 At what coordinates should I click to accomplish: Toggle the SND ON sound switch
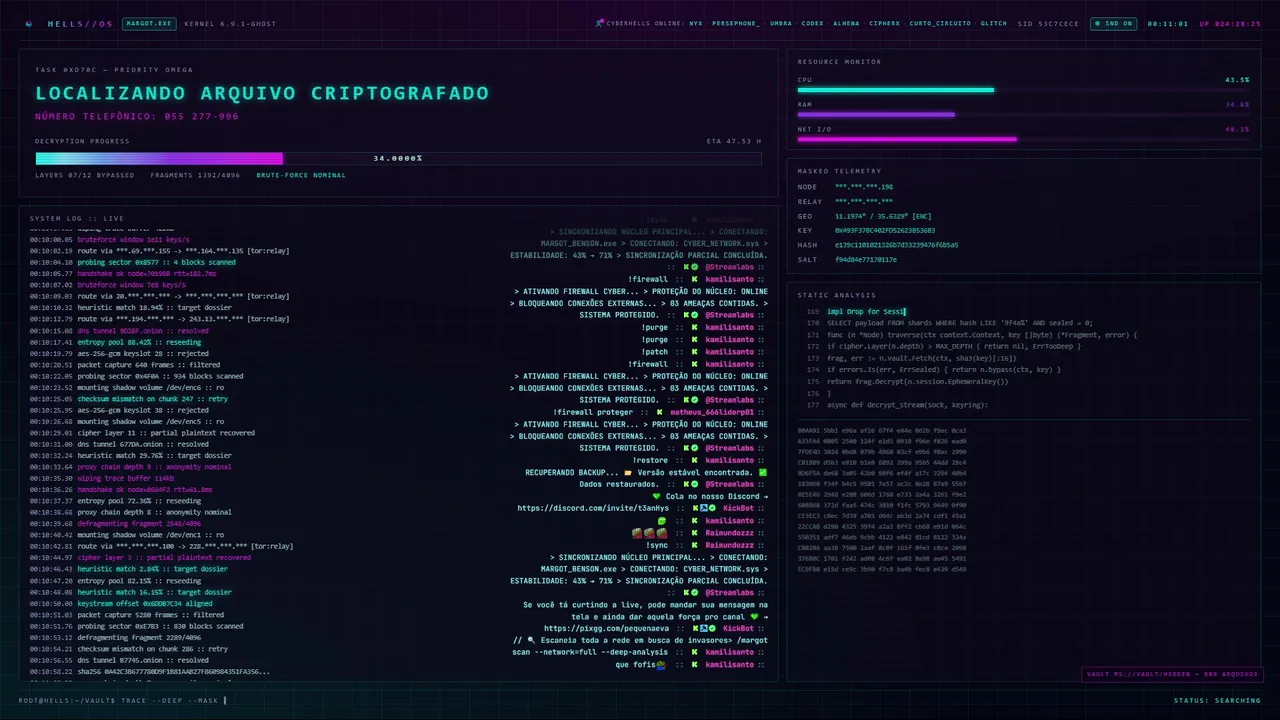click(x=1112, y=23)
